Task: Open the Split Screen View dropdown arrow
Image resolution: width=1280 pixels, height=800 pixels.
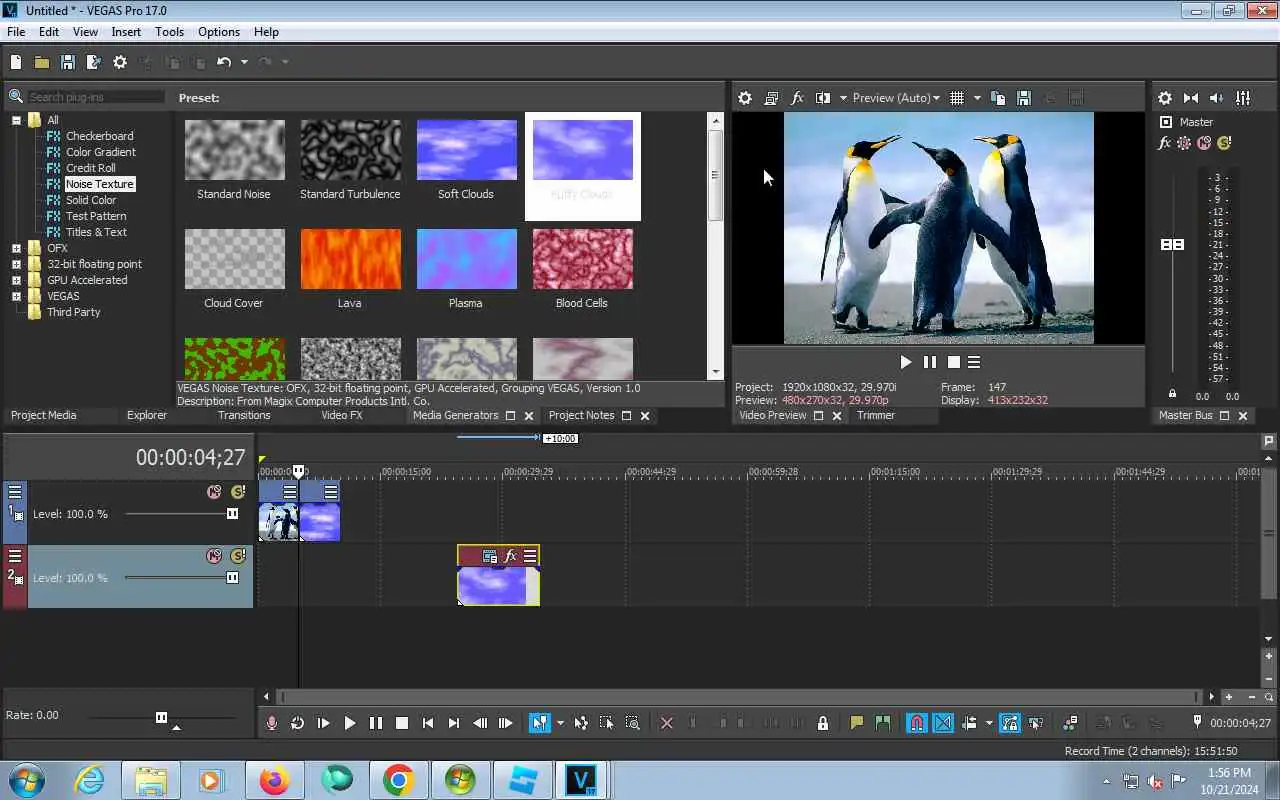Action: click(843, 98)
